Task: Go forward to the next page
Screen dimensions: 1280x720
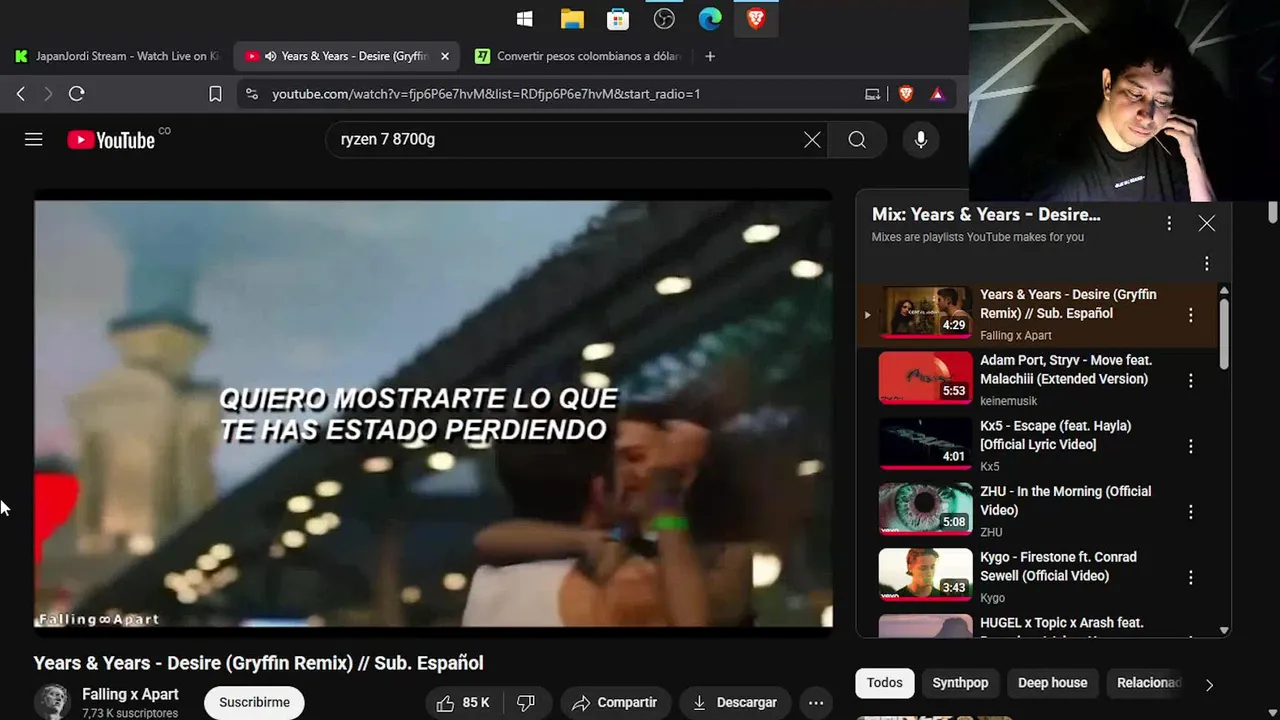Action: (48, 94)
